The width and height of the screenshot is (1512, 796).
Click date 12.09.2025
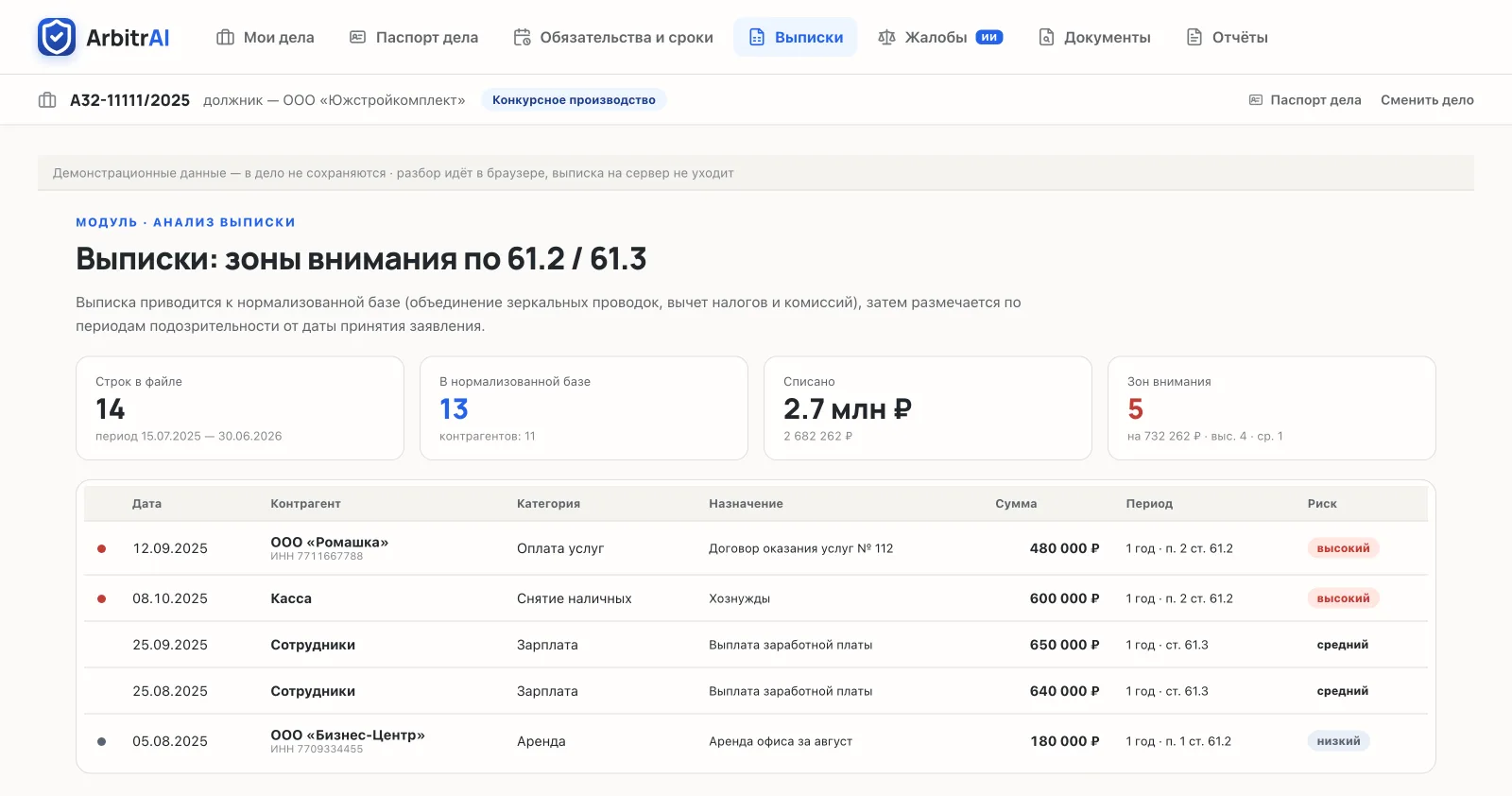pyautogui.click(x=170, y=548)
